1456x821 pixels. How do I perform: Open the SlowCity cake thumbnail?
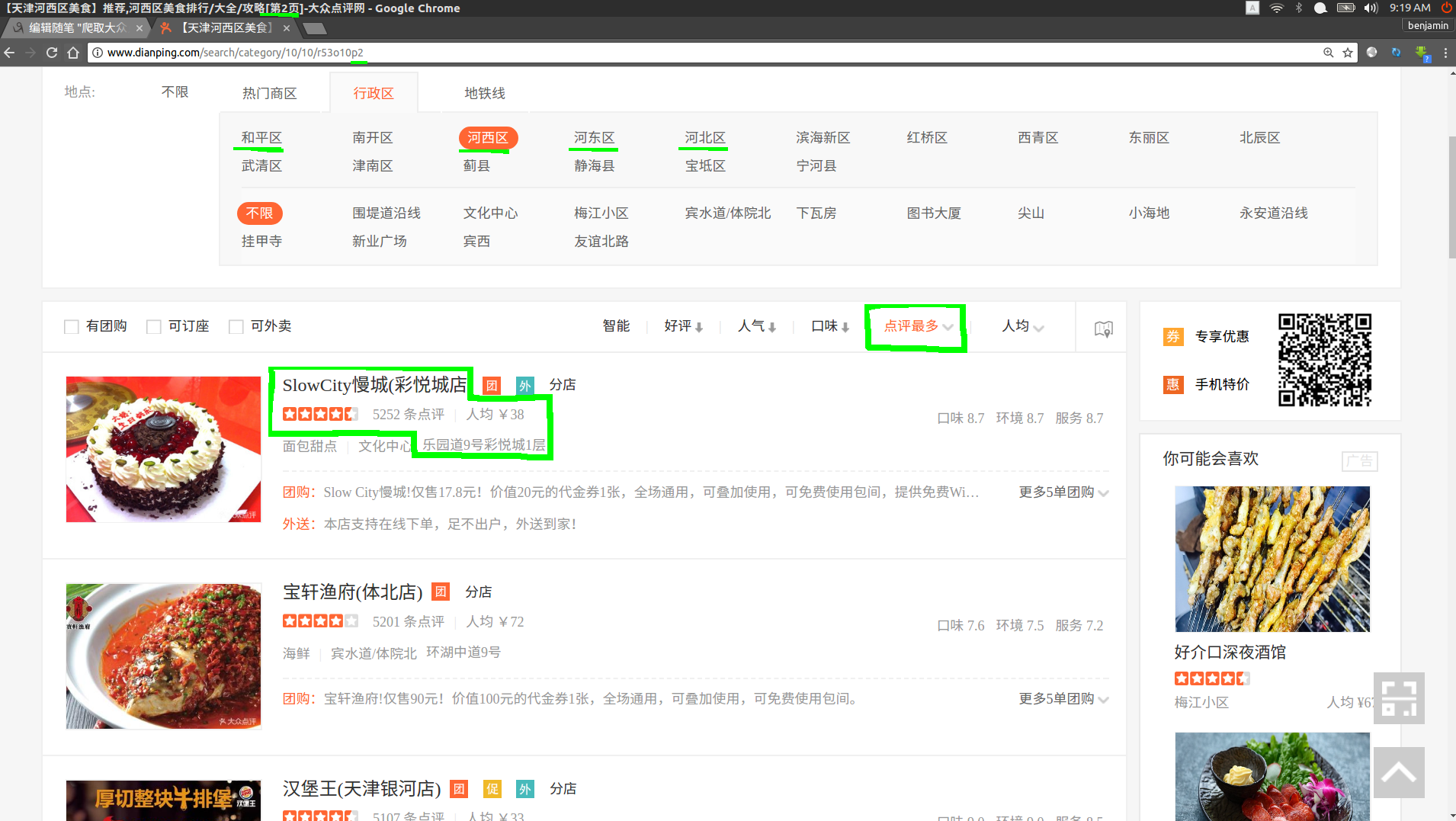163,449
